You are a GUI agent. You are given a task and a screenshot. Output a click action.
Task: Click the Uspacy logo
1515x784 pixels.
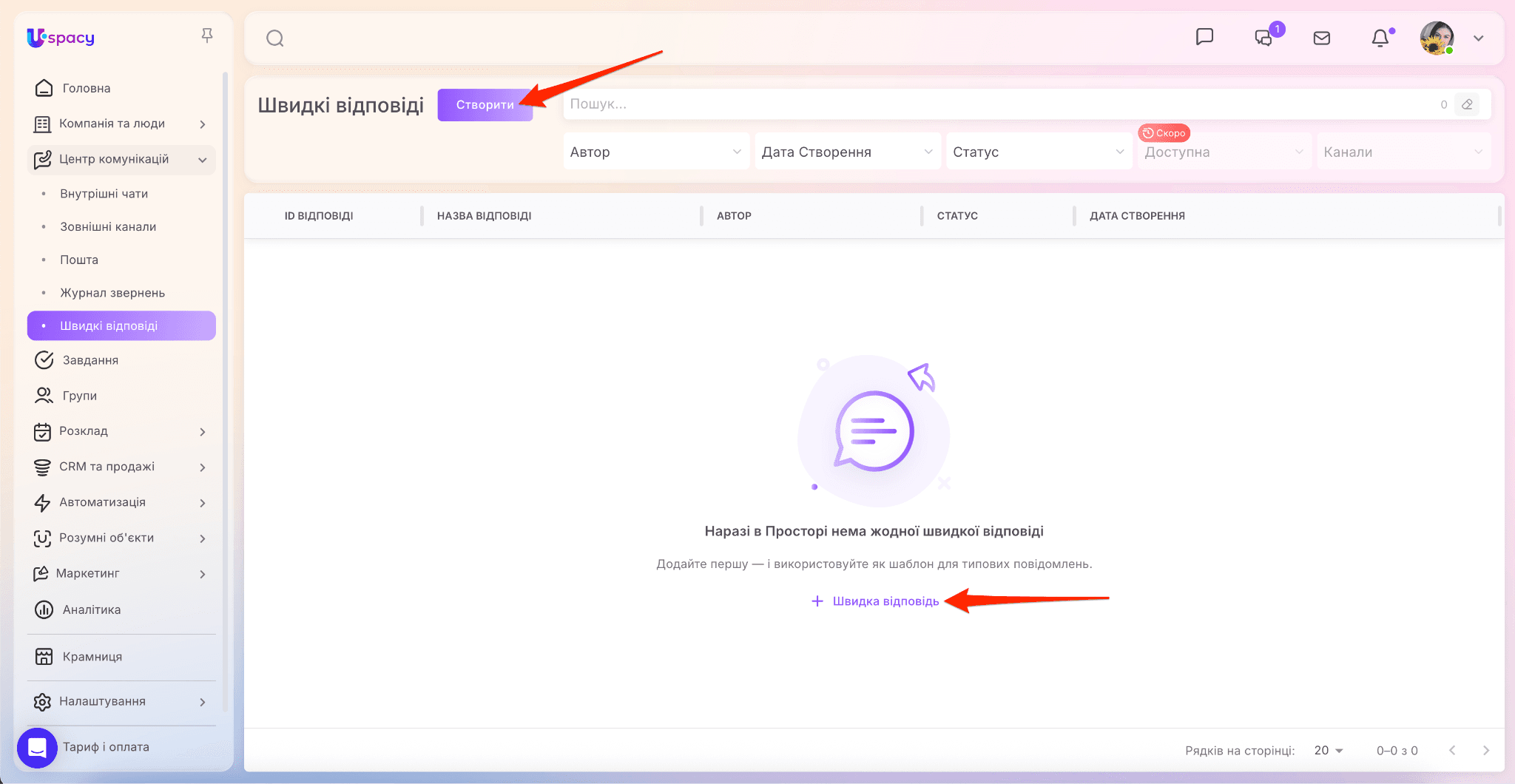click(61, 37)
